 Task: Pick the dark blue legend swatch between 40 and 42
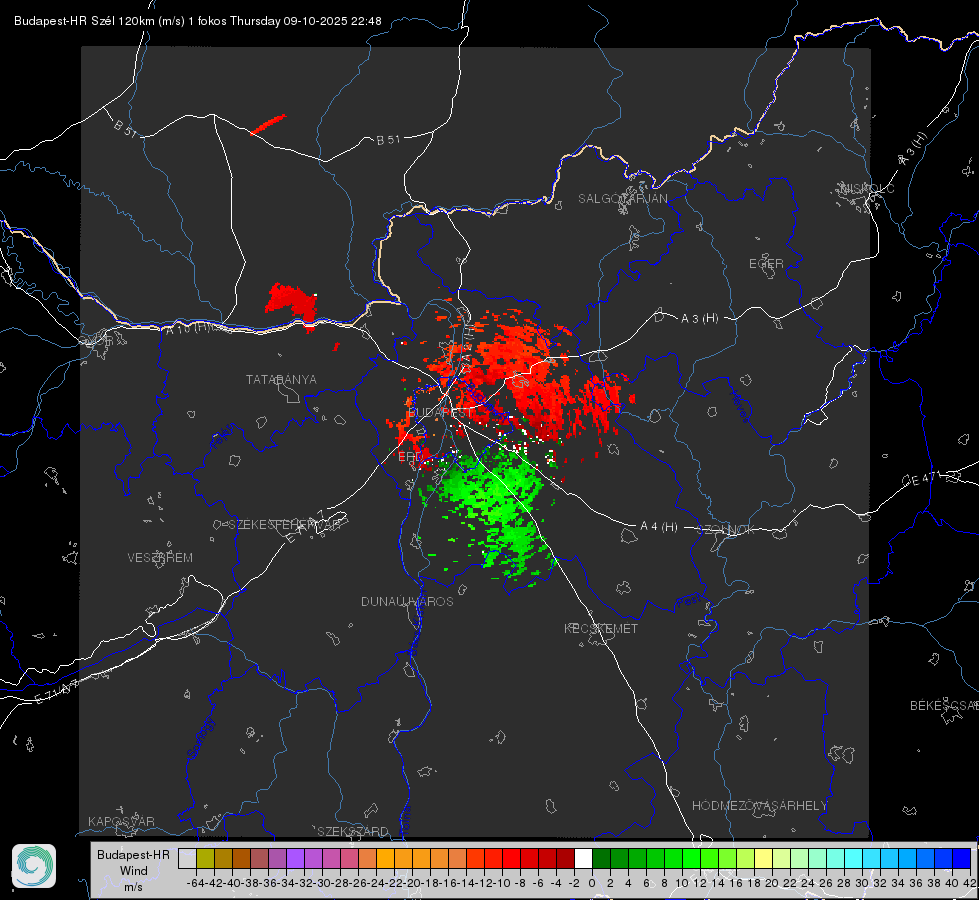point(962,859)
